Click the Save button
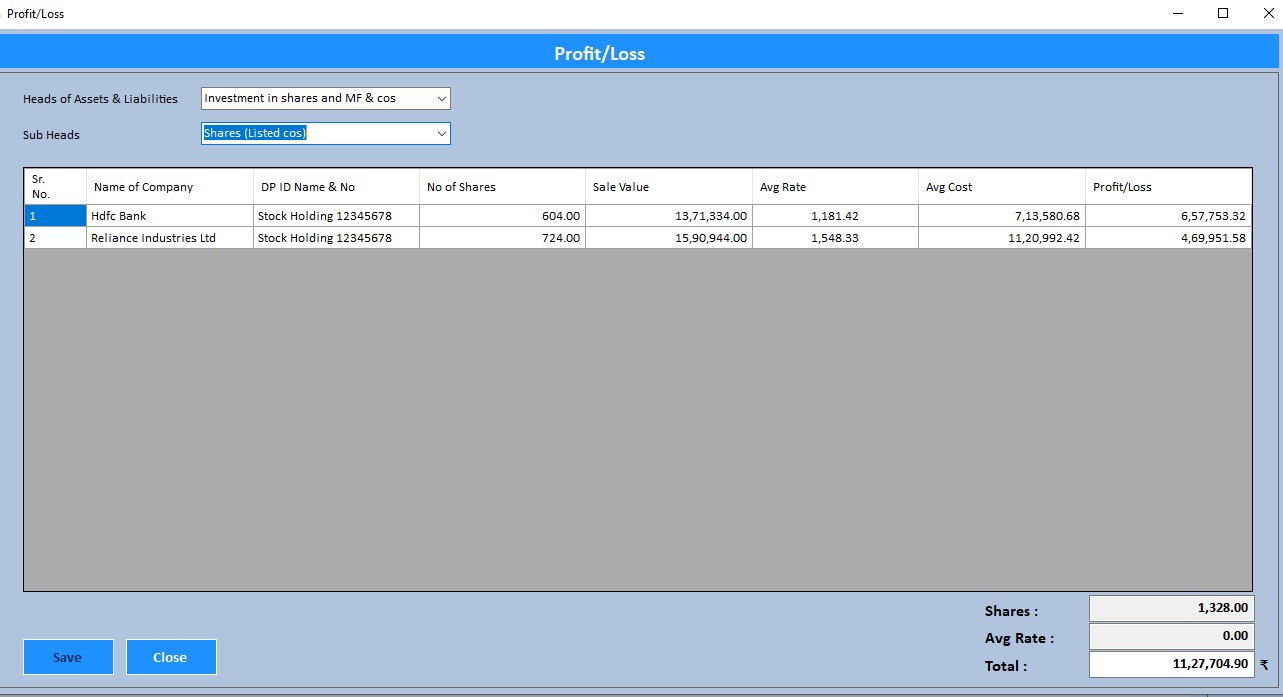Image resolution: width=1283 pixels, height=697 pixels. [x=68, y=657]
